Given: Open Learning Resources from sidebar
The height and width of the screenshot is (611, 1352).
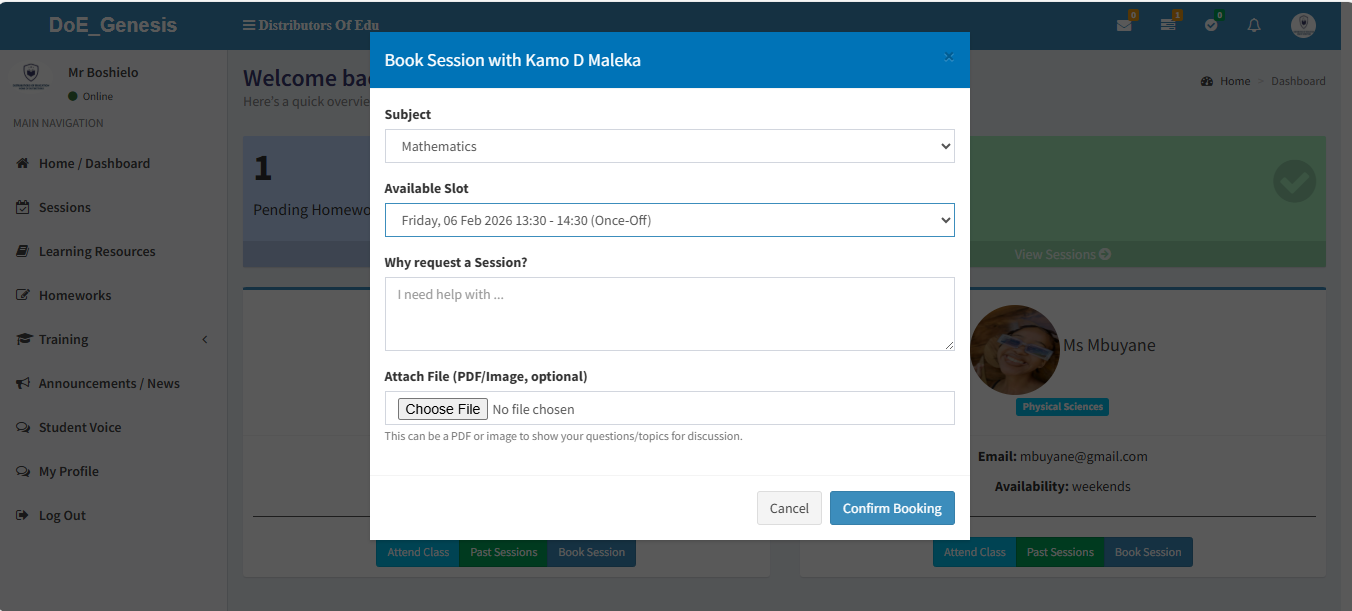Looking at the screenshot, I should 97,251.
